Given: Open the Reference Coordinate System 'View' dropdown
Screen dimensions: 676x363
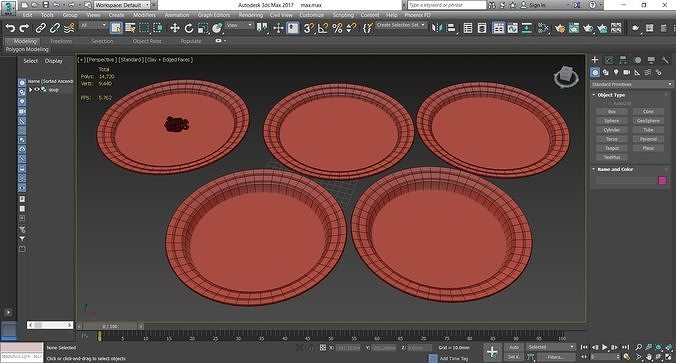Looking at the screenshot, I should (x=239, y=26).
